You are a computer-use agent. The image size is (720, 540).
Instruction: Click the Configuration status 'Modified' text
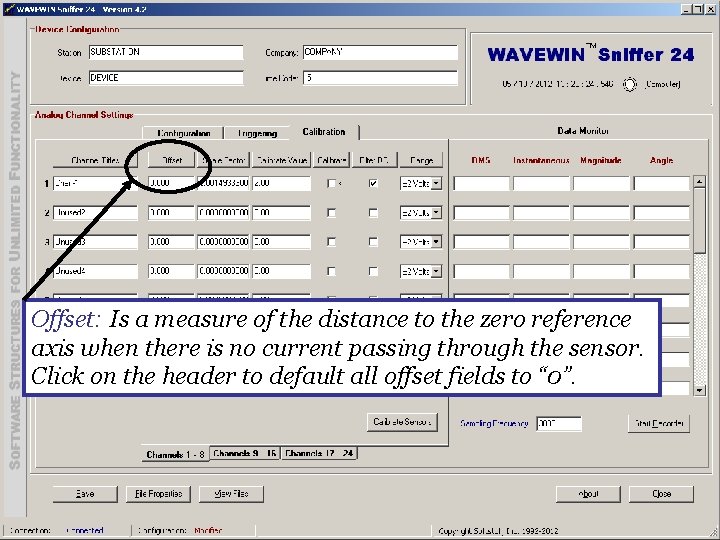click(208, 531)
